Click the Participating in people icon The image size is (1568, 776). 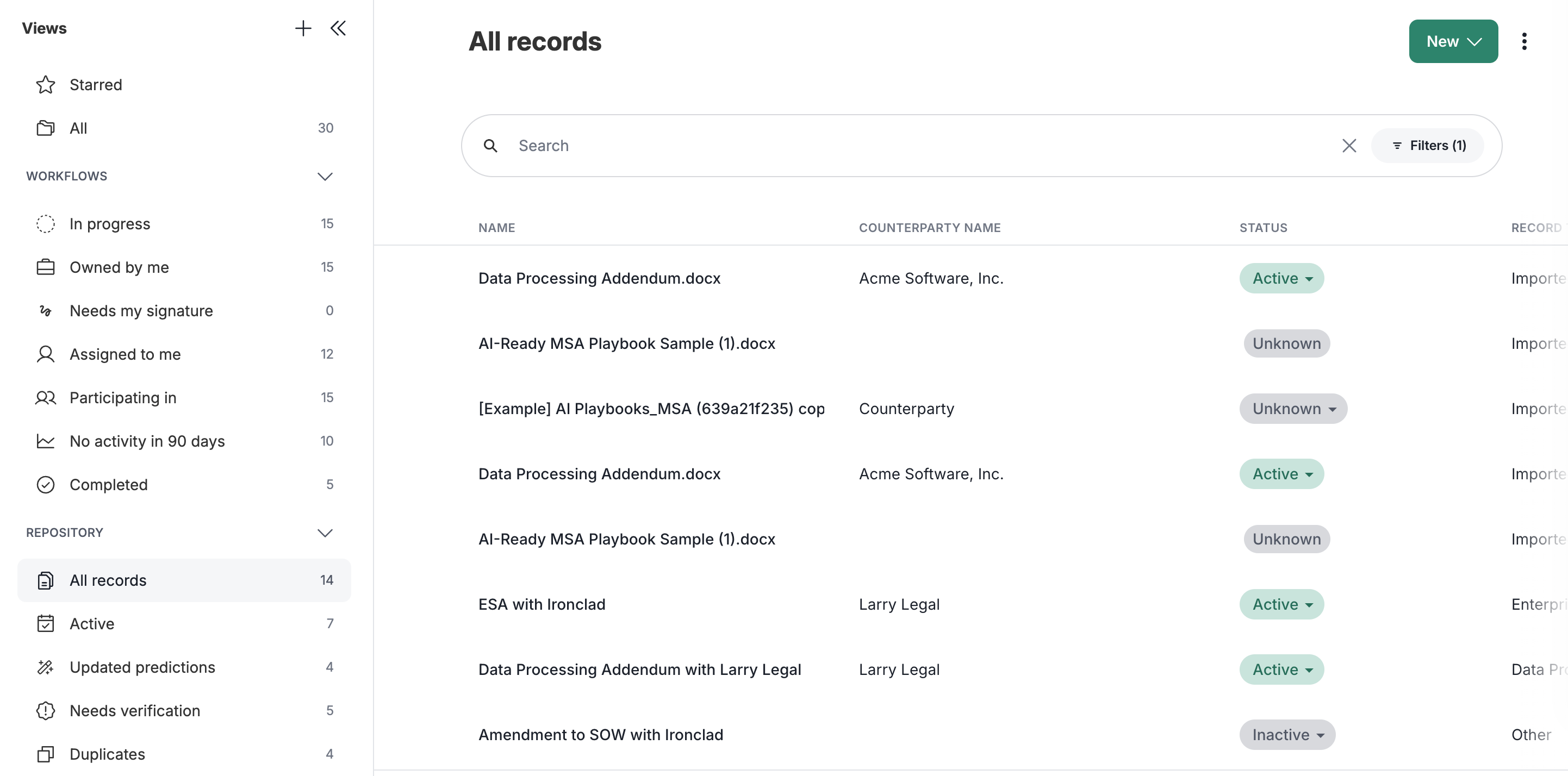(46, 397)
